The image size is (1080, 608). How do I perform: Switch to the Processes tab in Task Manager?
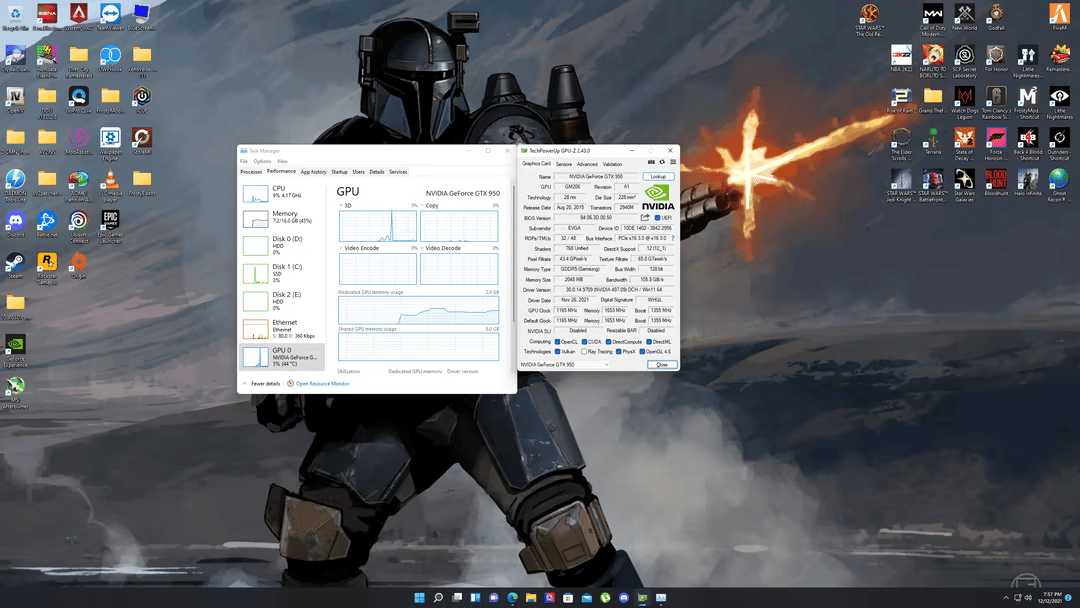251,172
